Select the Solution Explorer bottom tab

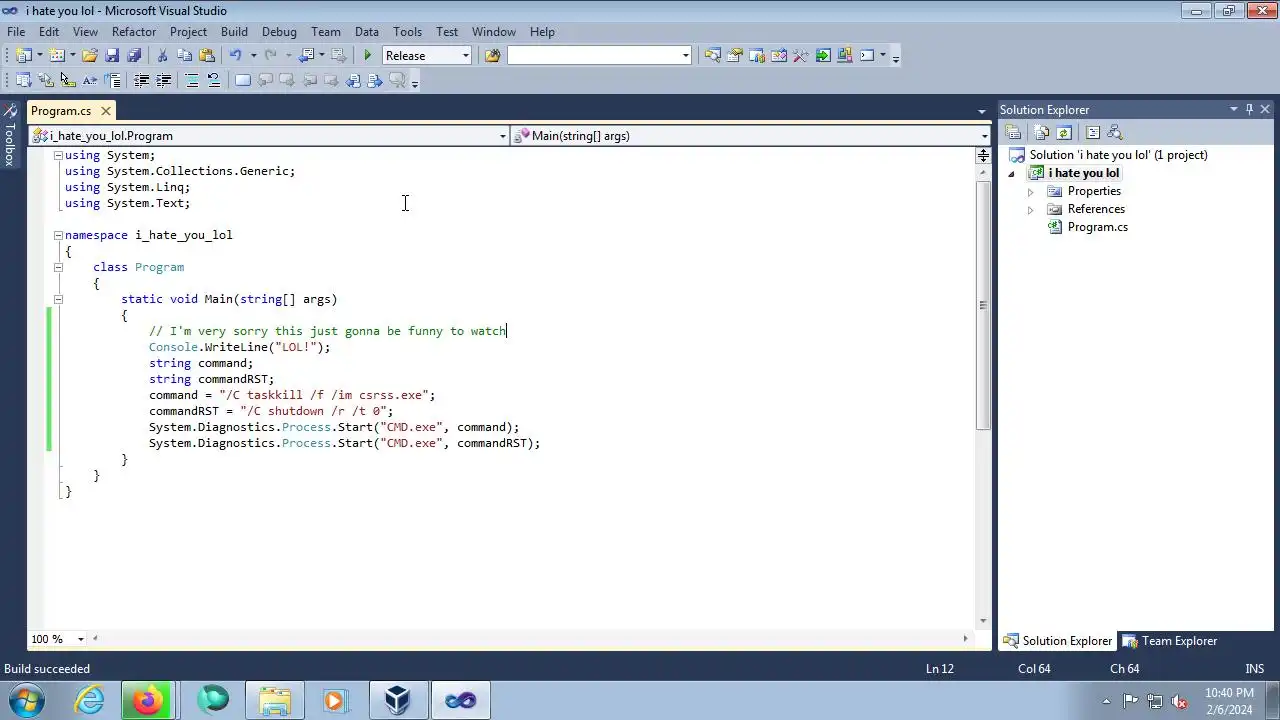1058,641
